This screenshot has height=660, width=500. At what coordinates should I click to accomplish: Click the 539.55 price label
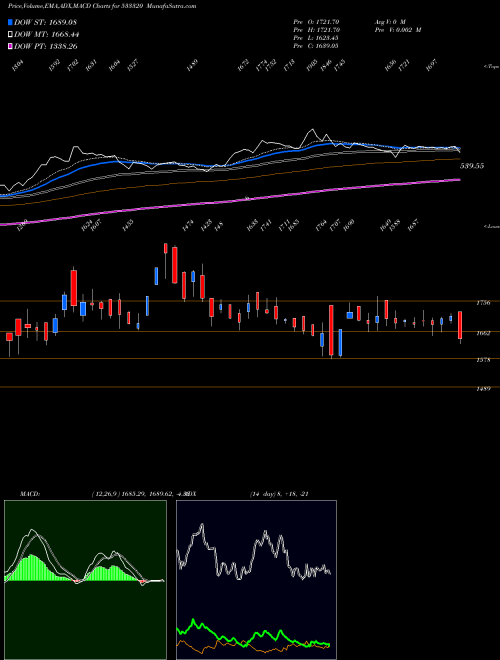coord(472,166)
